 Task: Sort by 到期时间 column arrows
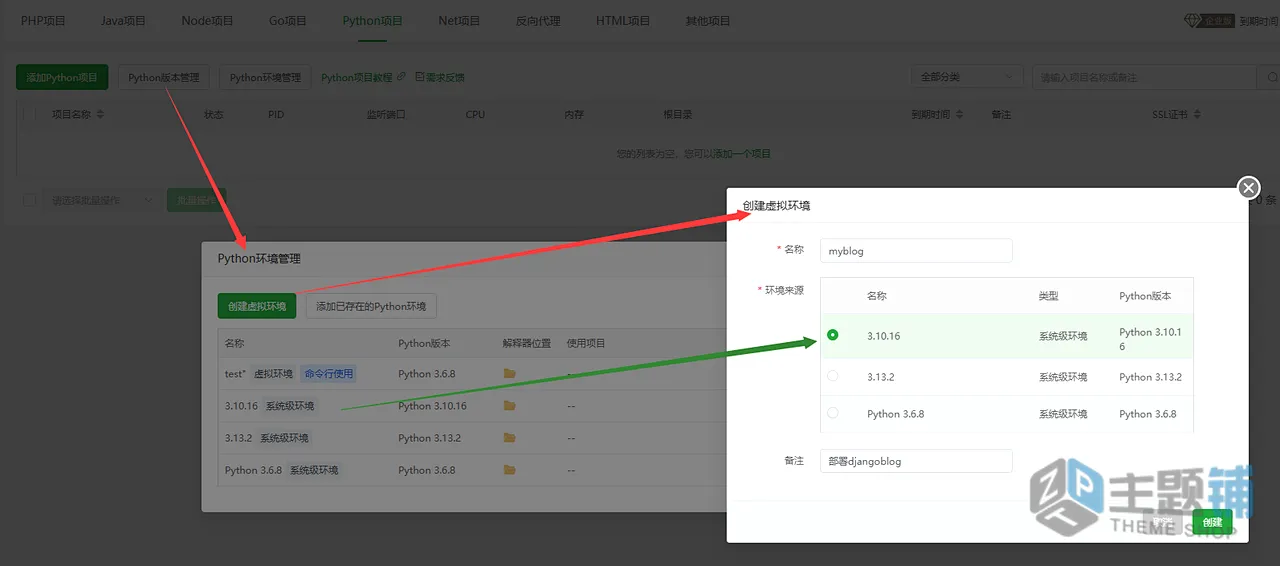[x=961, y=115]
